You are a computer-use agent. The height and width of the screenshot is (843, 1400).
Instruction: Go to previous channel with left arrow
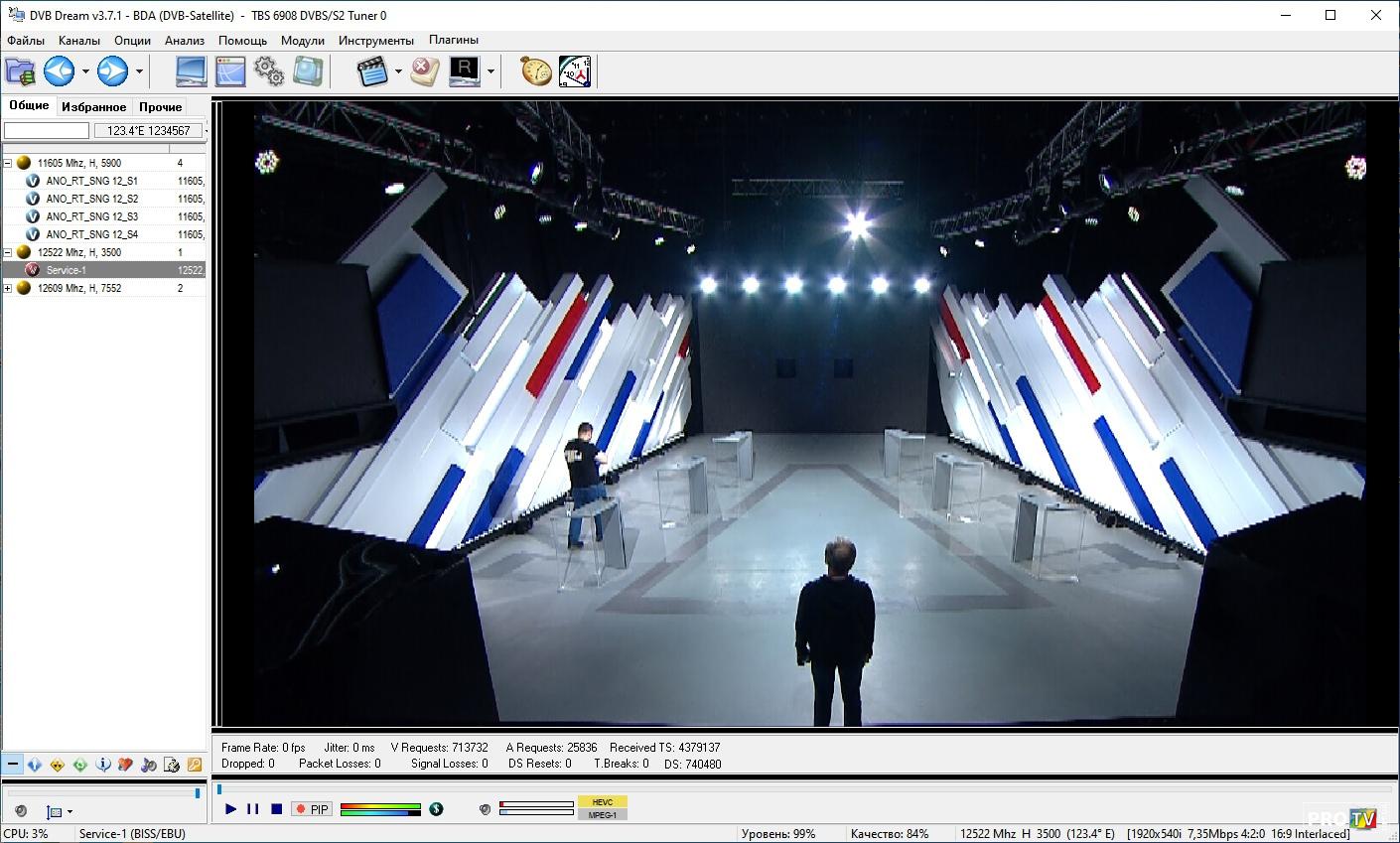(x=60, y=71)
